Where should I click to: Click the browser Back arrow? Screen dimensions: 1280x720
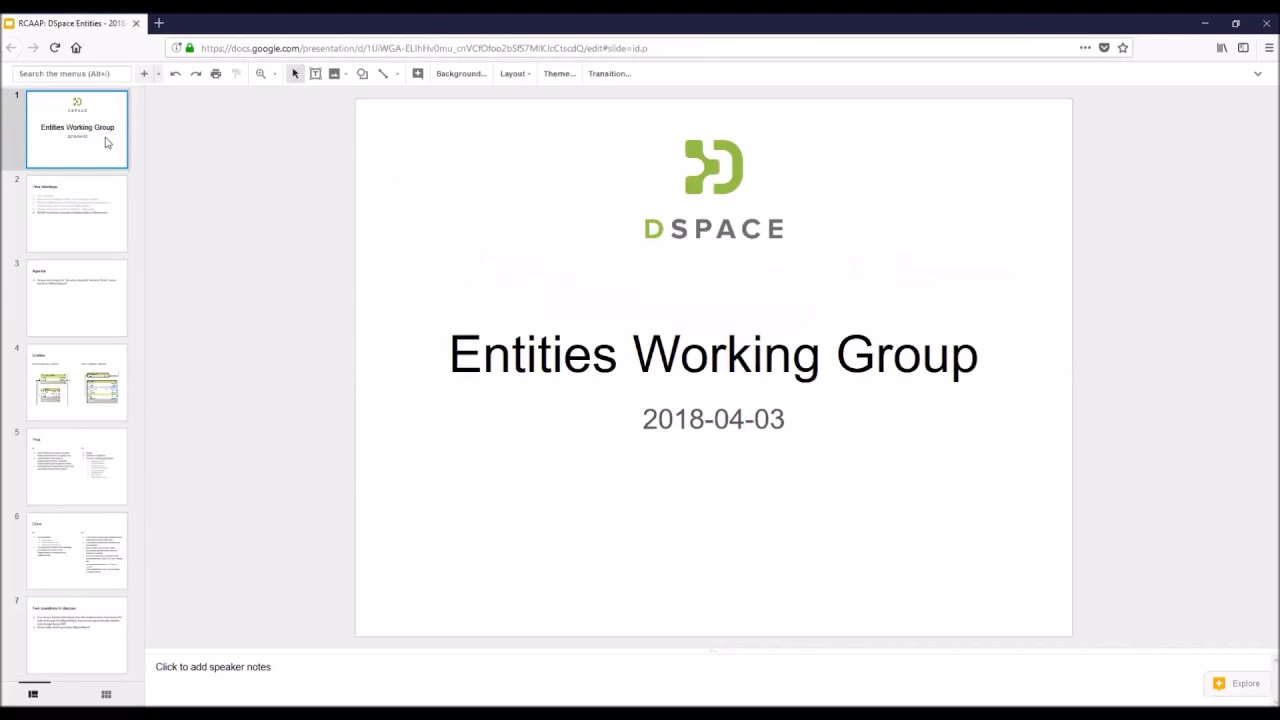(x=12, y=48)
